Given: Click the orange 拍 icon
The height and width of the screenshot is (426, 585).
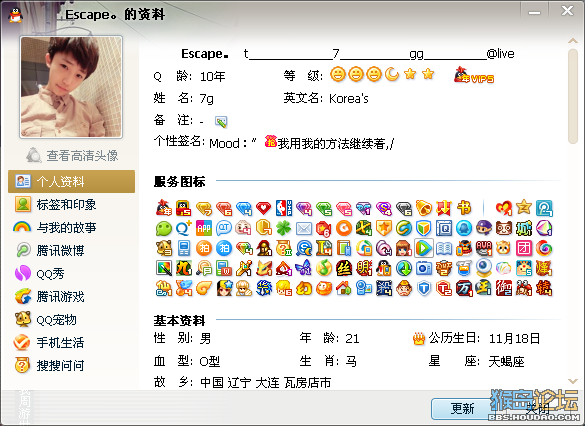Looking at the screenshot, I should click(204, 248).
